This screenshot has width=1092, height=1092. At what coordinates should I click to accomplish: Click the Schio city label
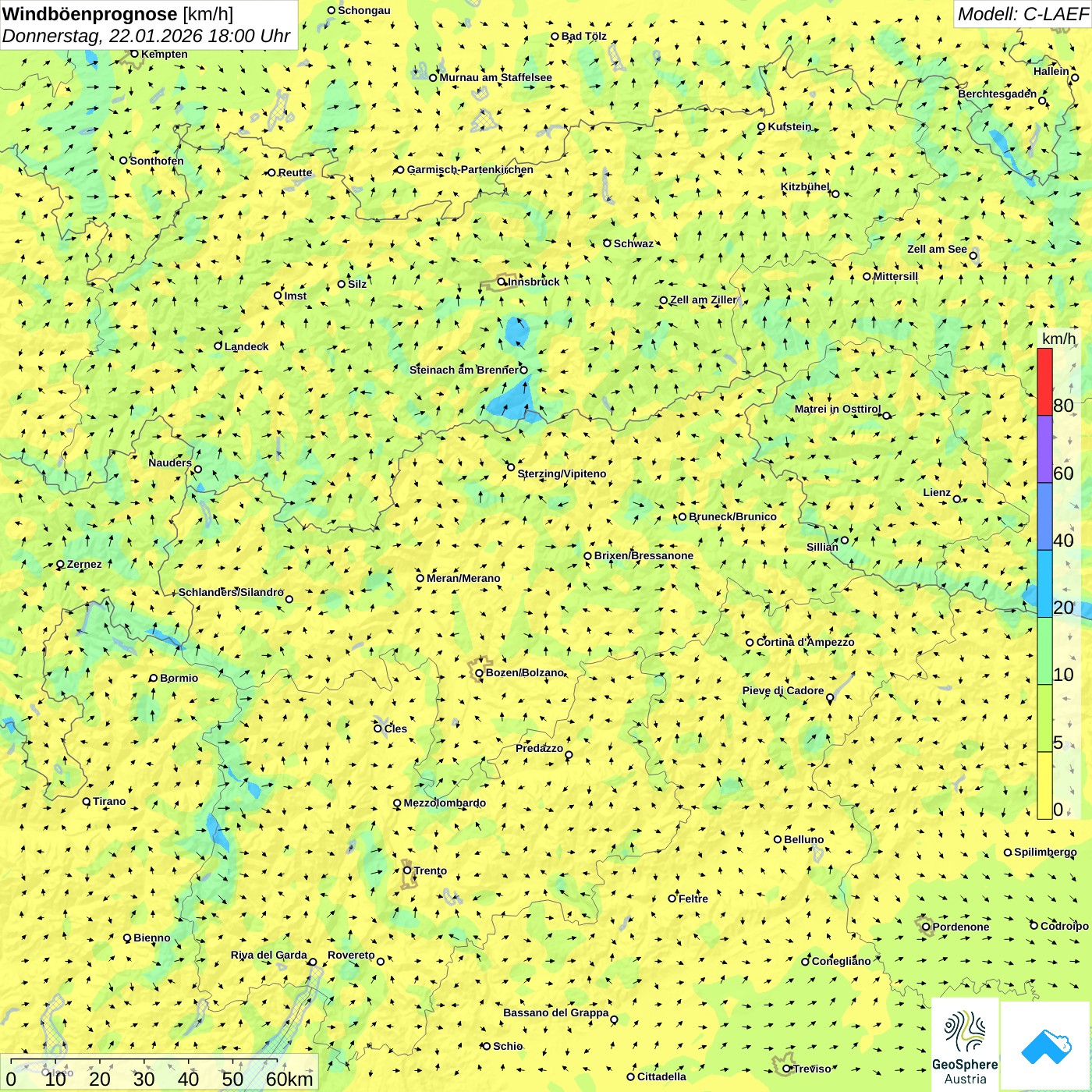click(508, 1046)
